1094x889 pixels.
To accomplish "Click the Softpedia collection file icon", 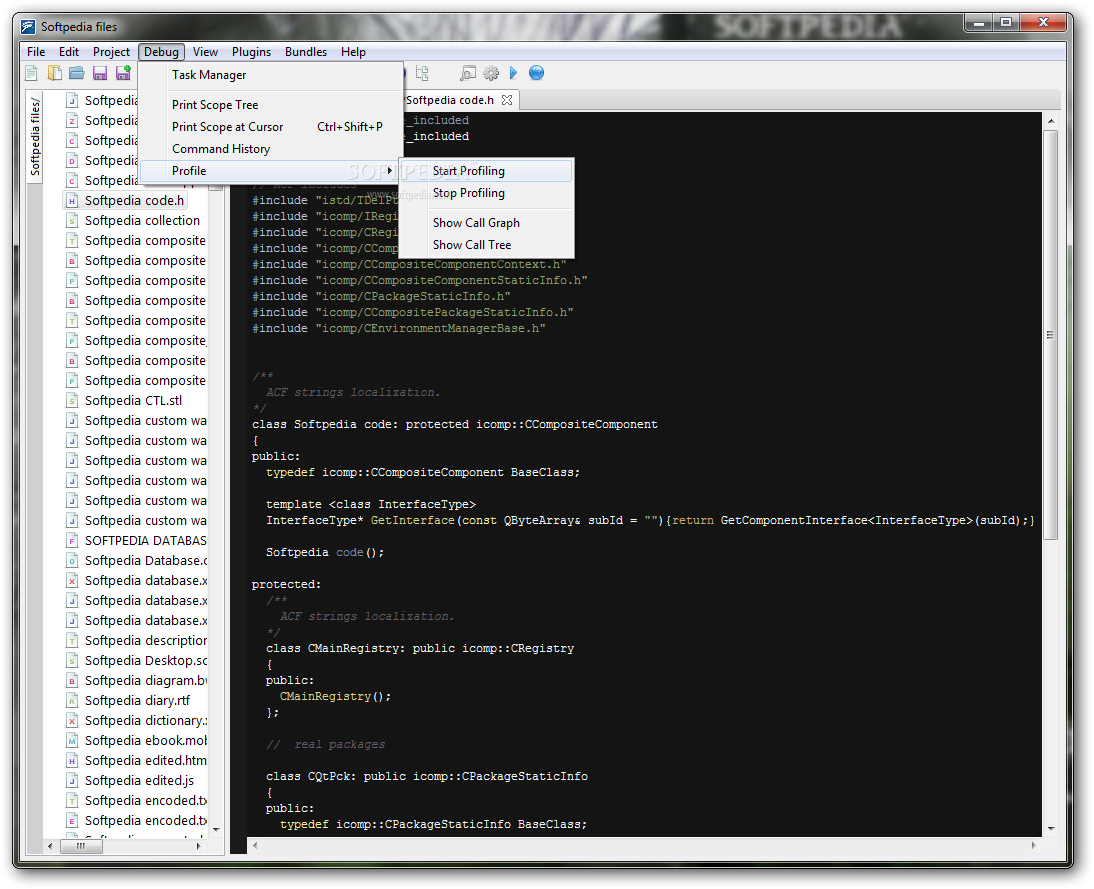I will [72, 221].
